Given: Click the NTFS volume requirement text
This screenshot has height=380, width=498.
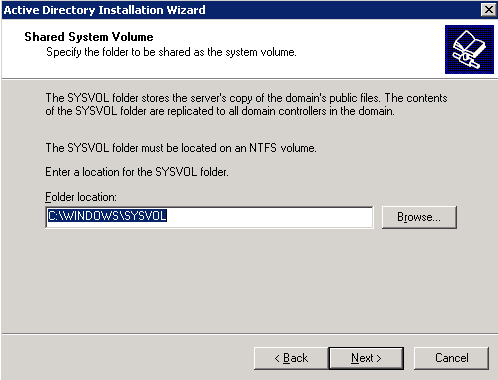Looking at the screenshot, I should pyautogui.click(x=181, y=148).
